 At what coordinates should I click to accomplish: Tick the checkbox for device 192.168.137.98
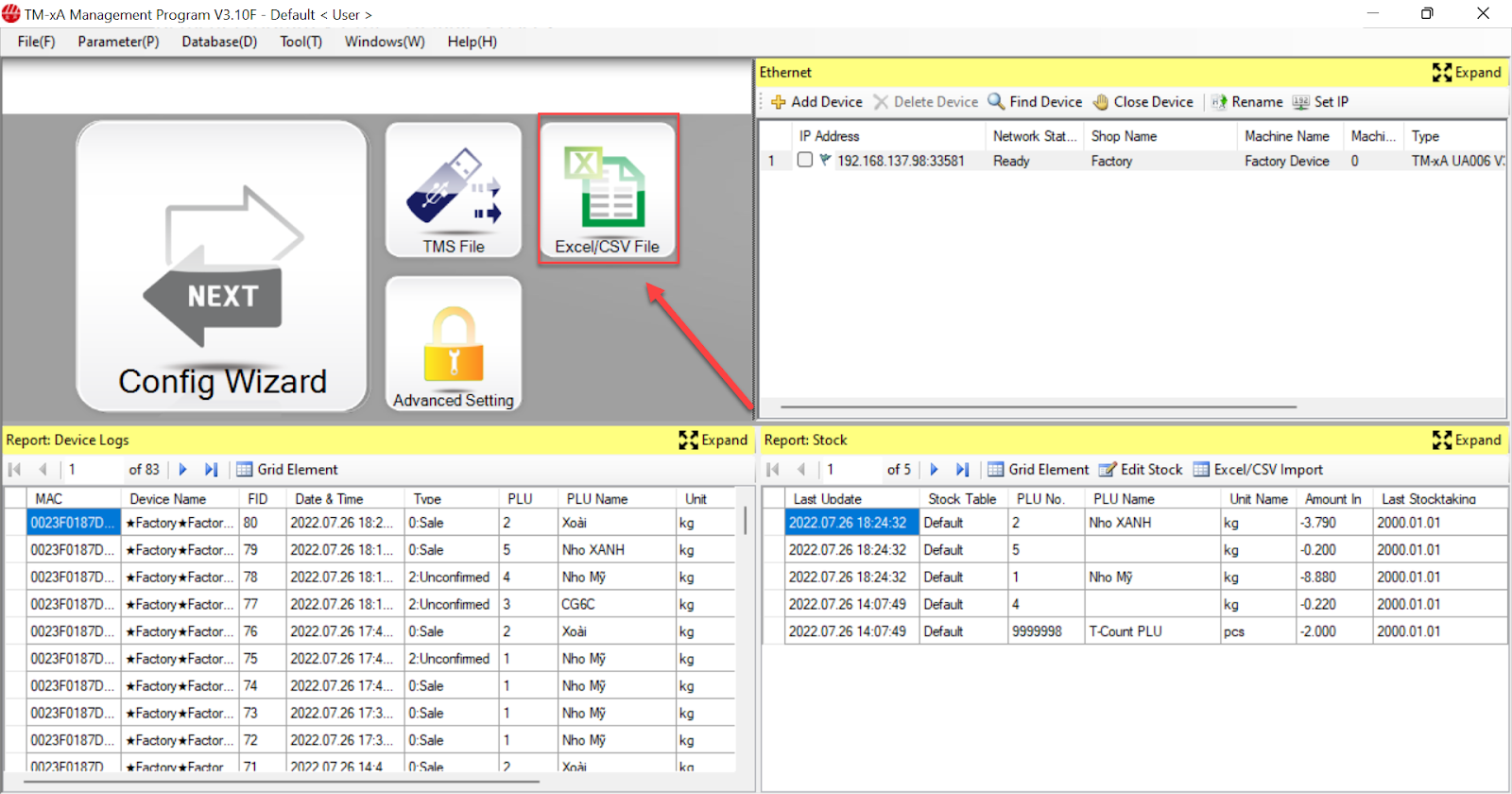click(804, 161)
